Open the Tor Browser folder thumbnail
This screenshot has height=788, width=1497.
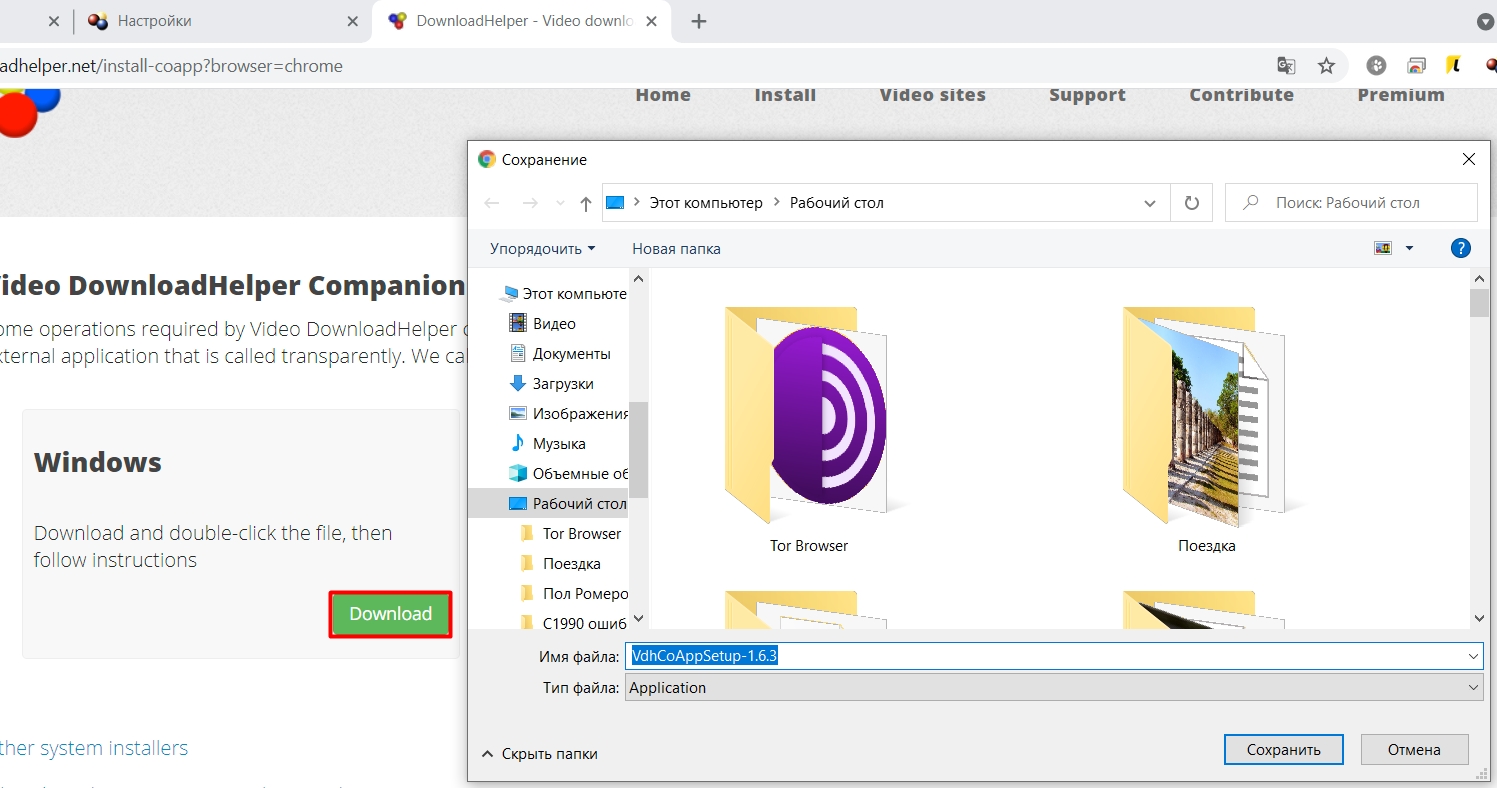[808, 417]
